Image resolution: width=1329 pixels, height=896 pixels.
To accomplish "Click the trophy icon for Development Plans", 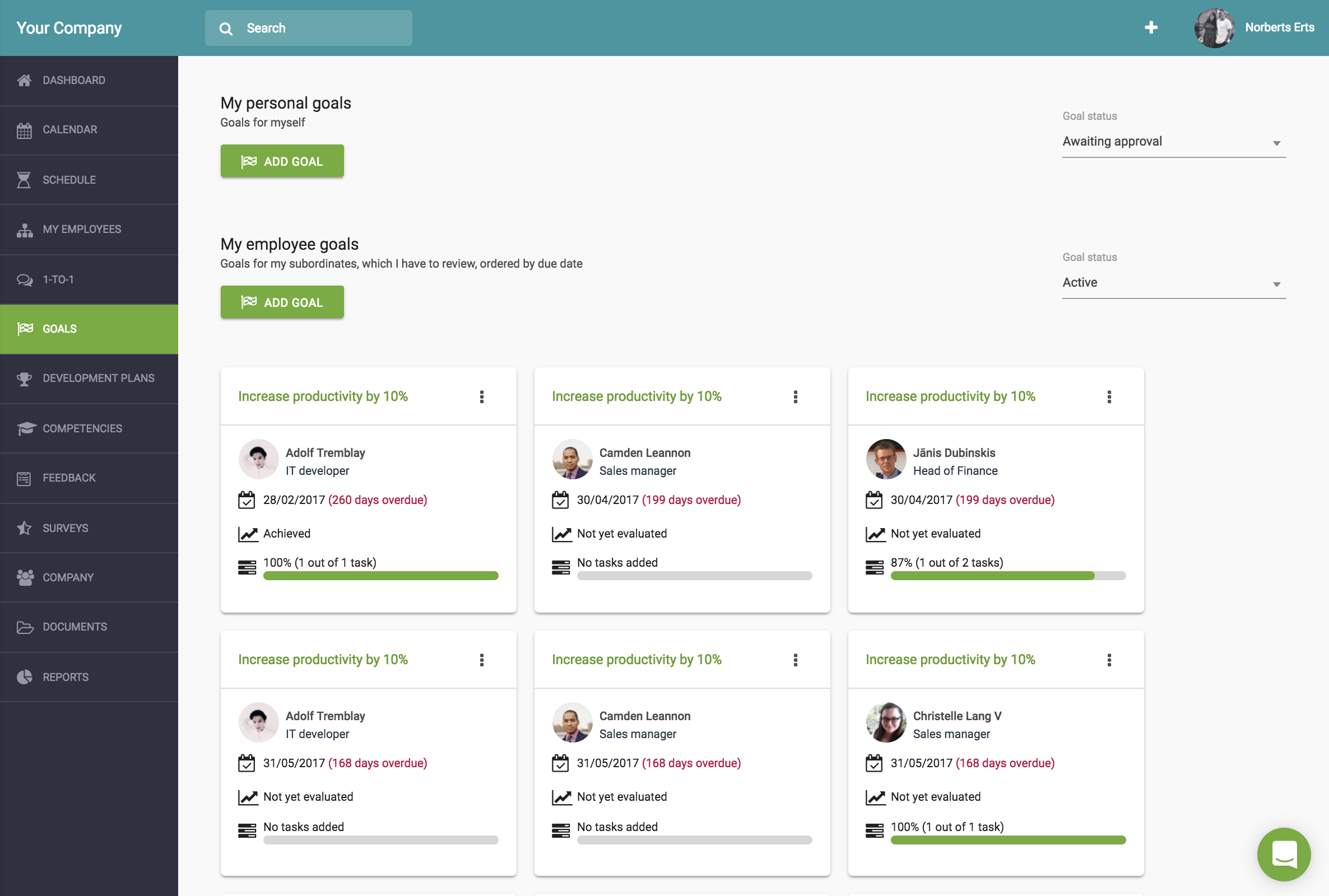I will click(25, 379).
